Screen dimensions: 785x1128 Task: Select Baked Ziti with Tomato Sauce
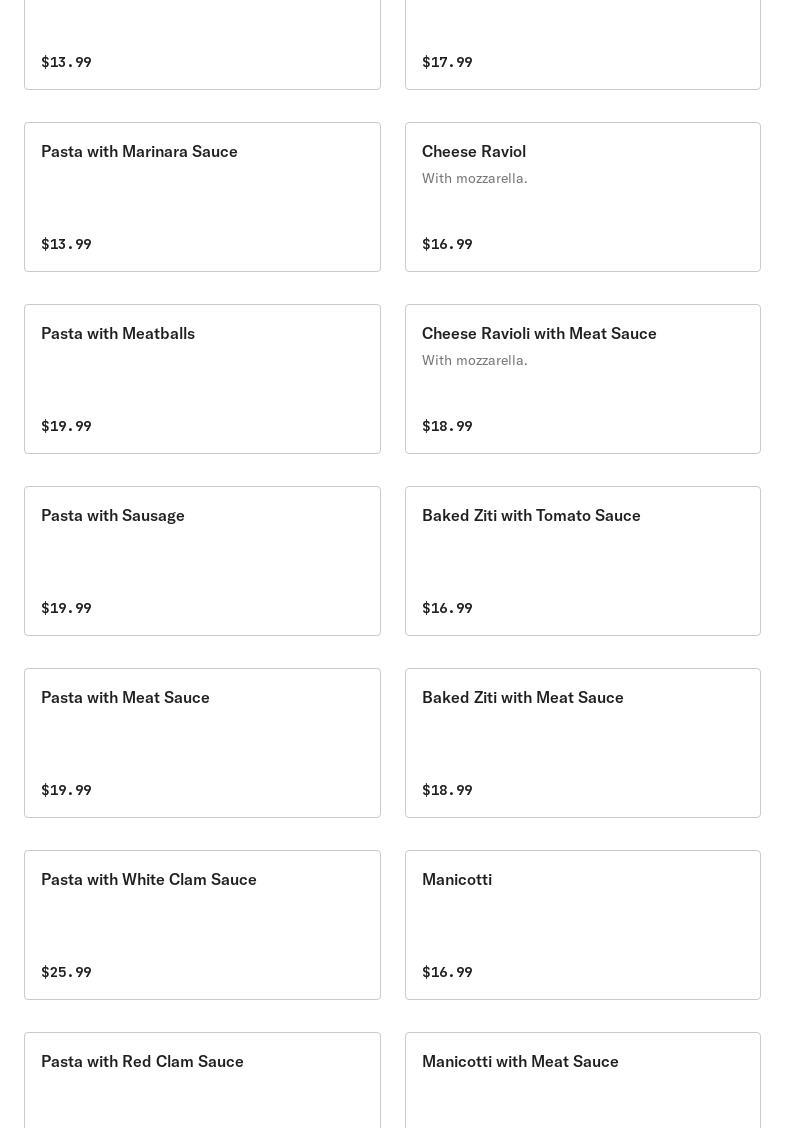(582, 560)
